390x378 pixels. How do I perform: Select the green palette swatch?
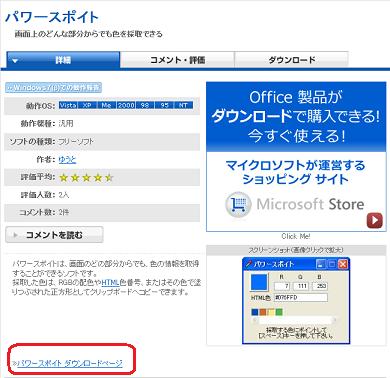click(279, 312)
